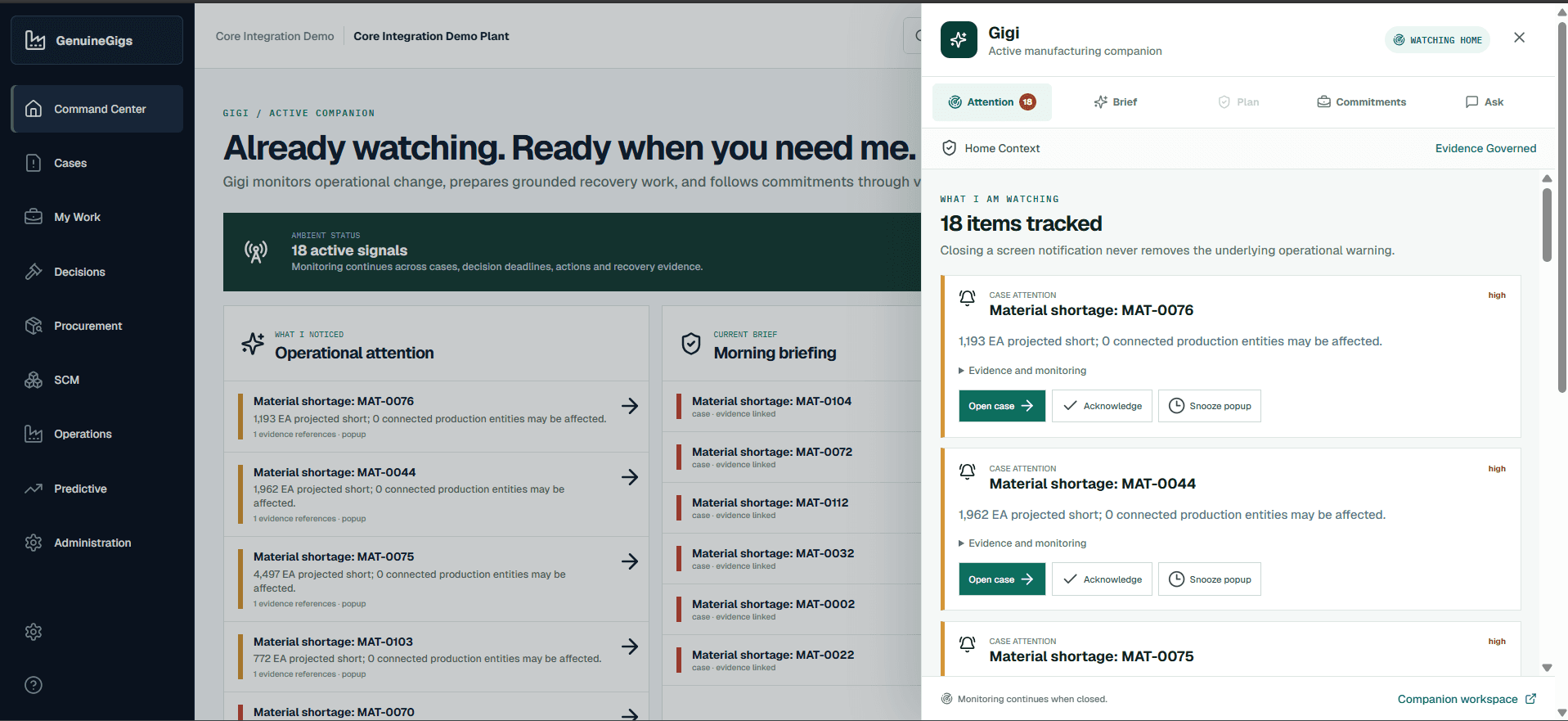Open the Decisions gavel icon
The width and height of the screenshot is (1568, 721).
[x=34, y=272]
